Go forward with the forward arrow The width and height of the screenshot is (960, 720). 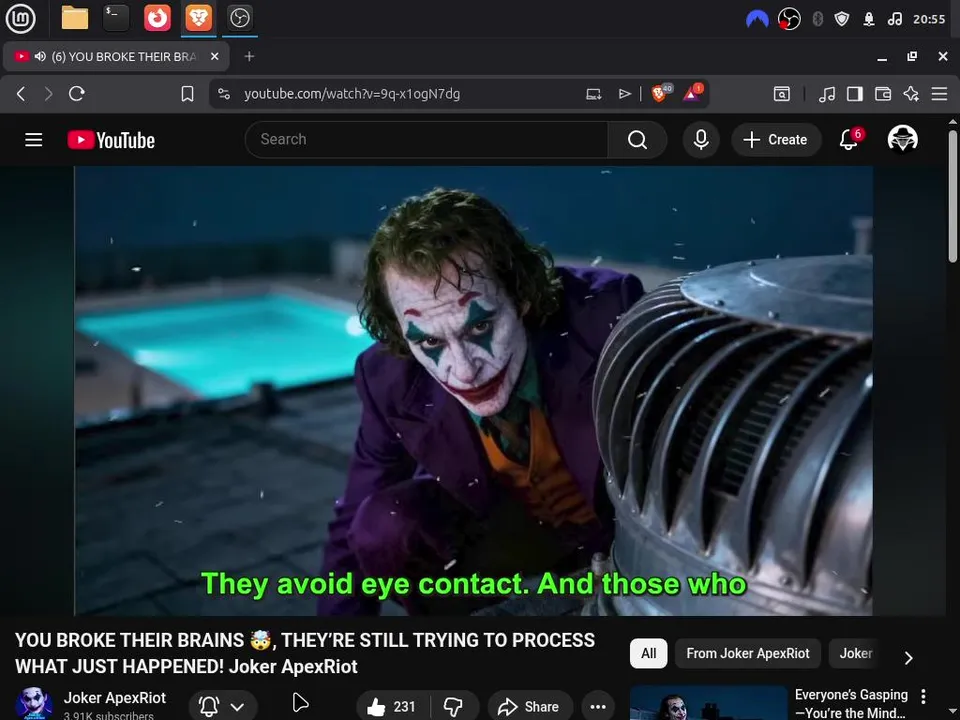(x=48, y=94)
